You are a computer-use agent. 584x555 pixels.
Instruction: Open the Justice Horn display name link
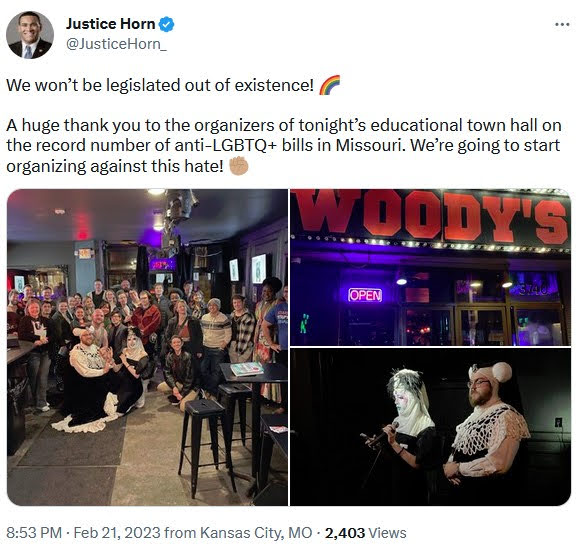pos(111,24)
